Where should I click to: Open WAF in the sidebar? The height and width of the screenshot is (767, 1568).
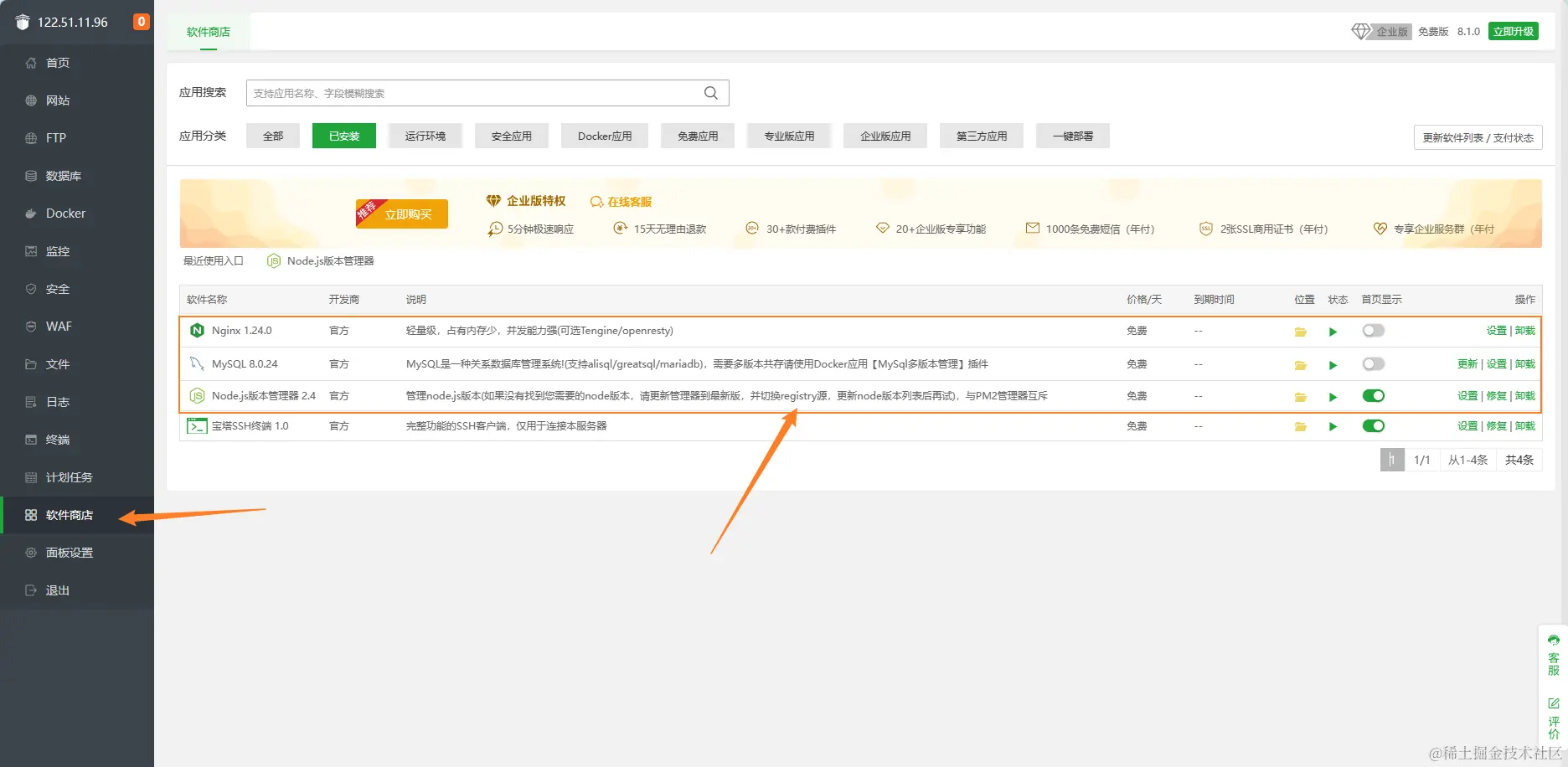(77, 327)
